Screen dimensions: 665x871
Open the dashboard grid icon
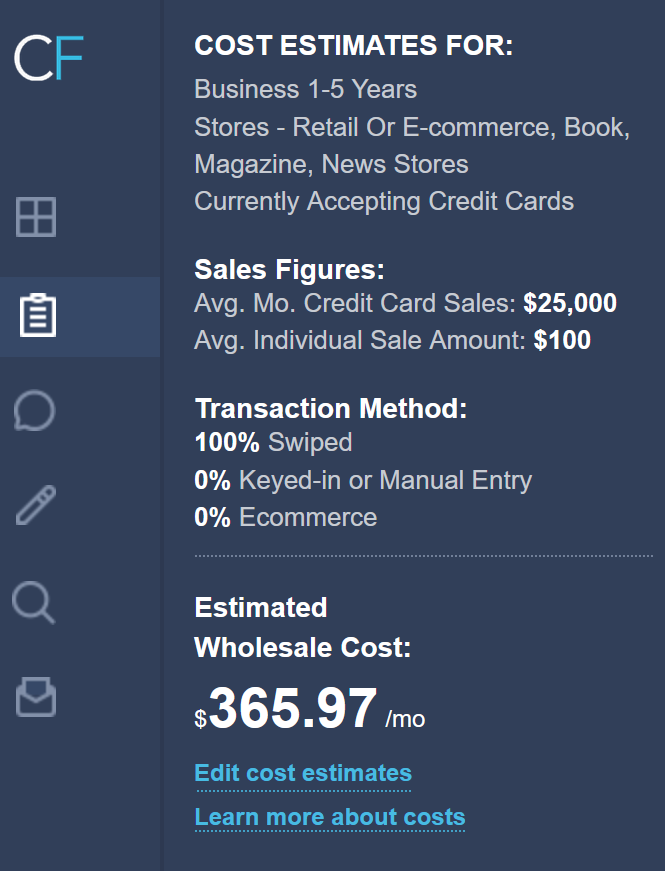click(36, 216)
